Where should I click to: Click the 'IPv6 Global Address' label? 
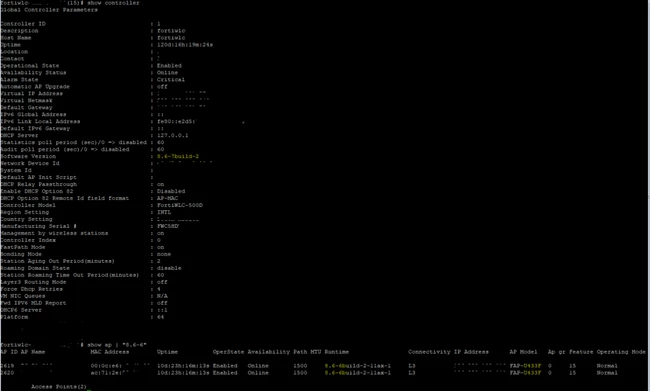[33, 114]
